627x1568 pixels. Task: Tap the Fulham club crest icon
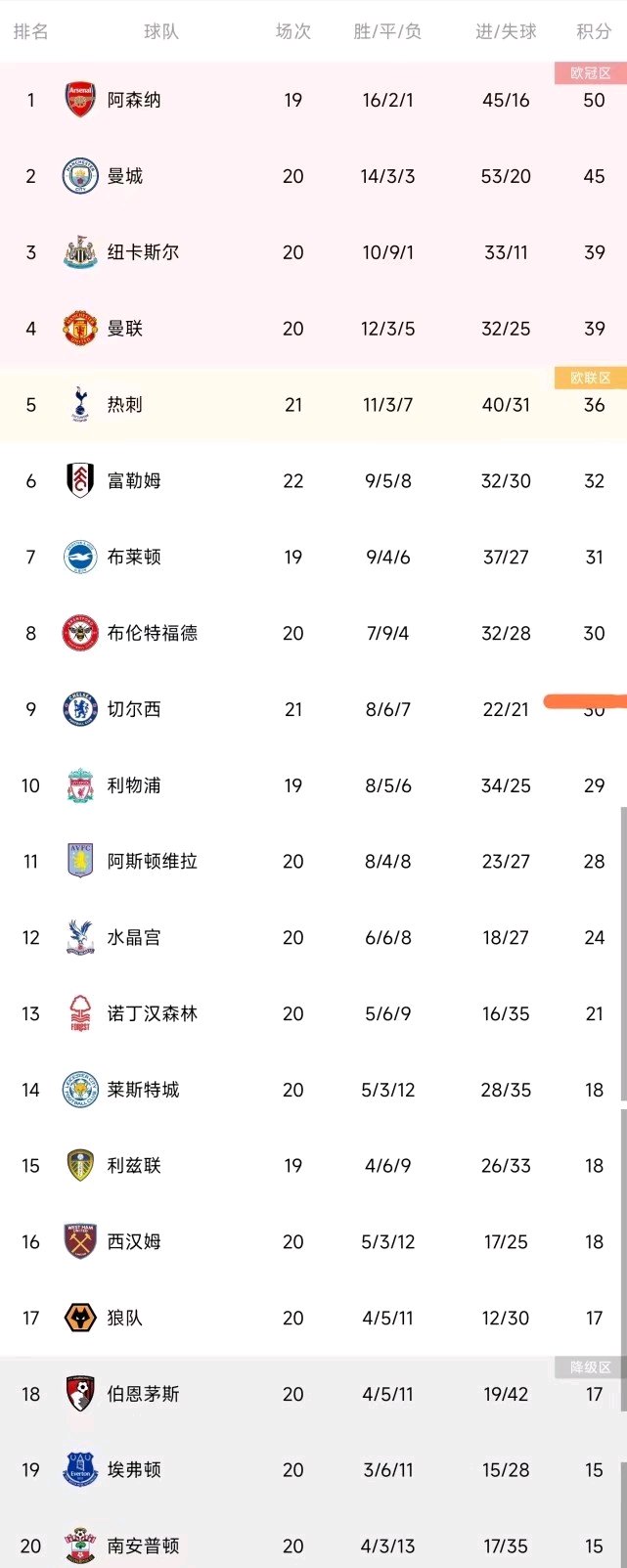pos(80,480)
